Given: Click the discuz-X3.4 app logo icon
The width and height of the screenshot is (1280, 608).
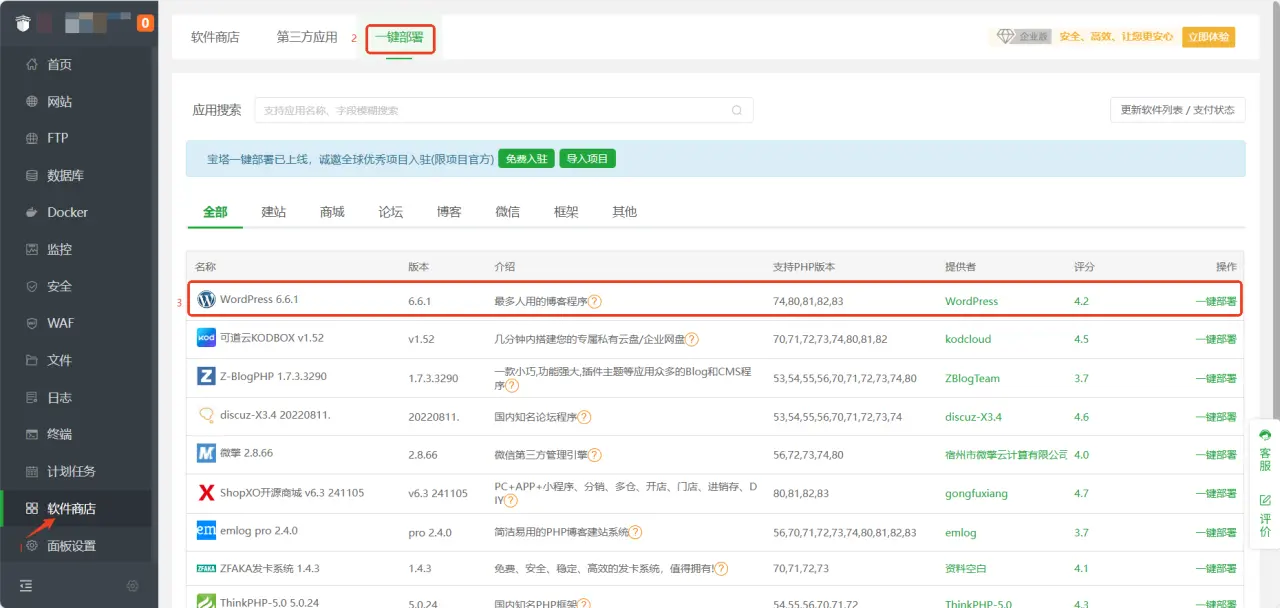Looking at the screenshot, I should [206, 415].
